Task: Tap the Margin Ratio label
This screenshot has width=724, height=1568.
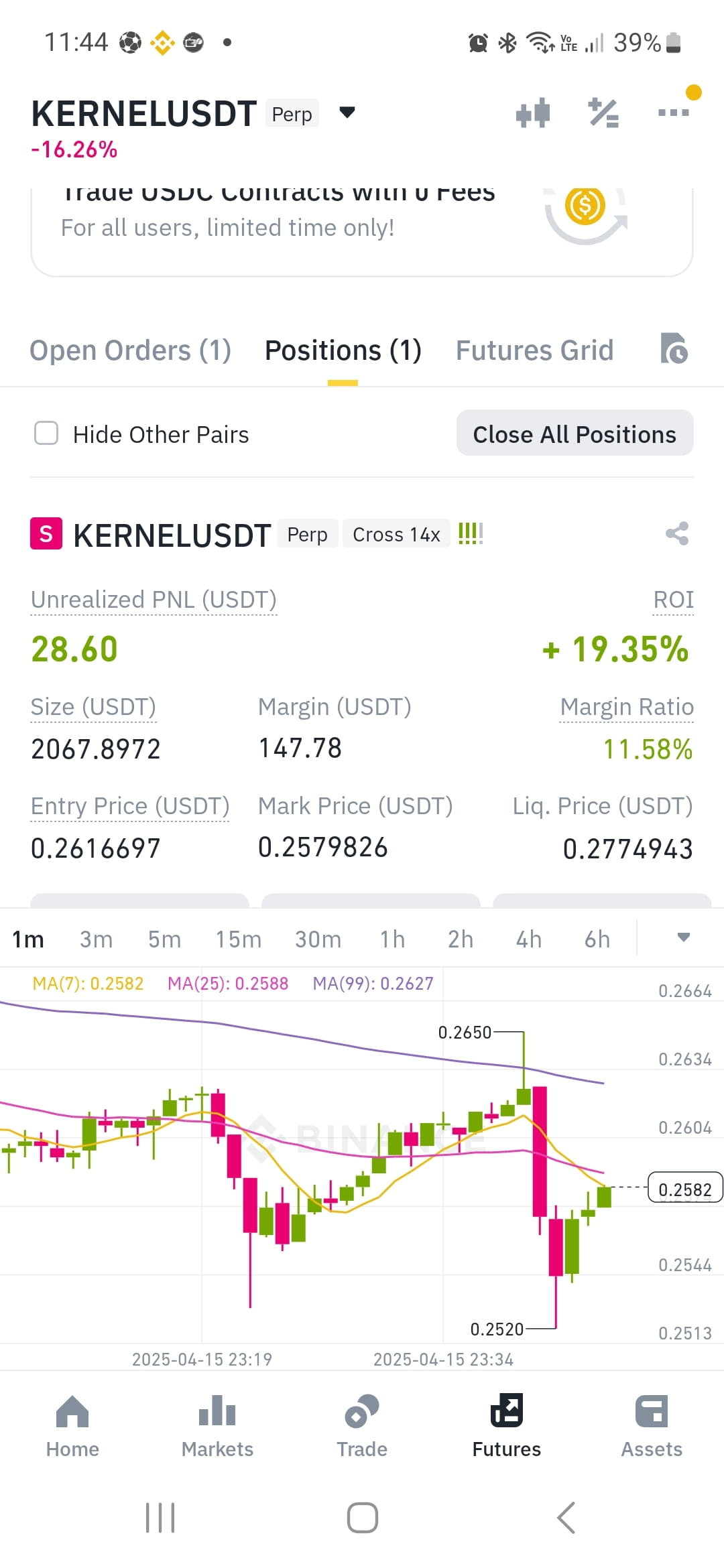Action: [x=627, y=707]
